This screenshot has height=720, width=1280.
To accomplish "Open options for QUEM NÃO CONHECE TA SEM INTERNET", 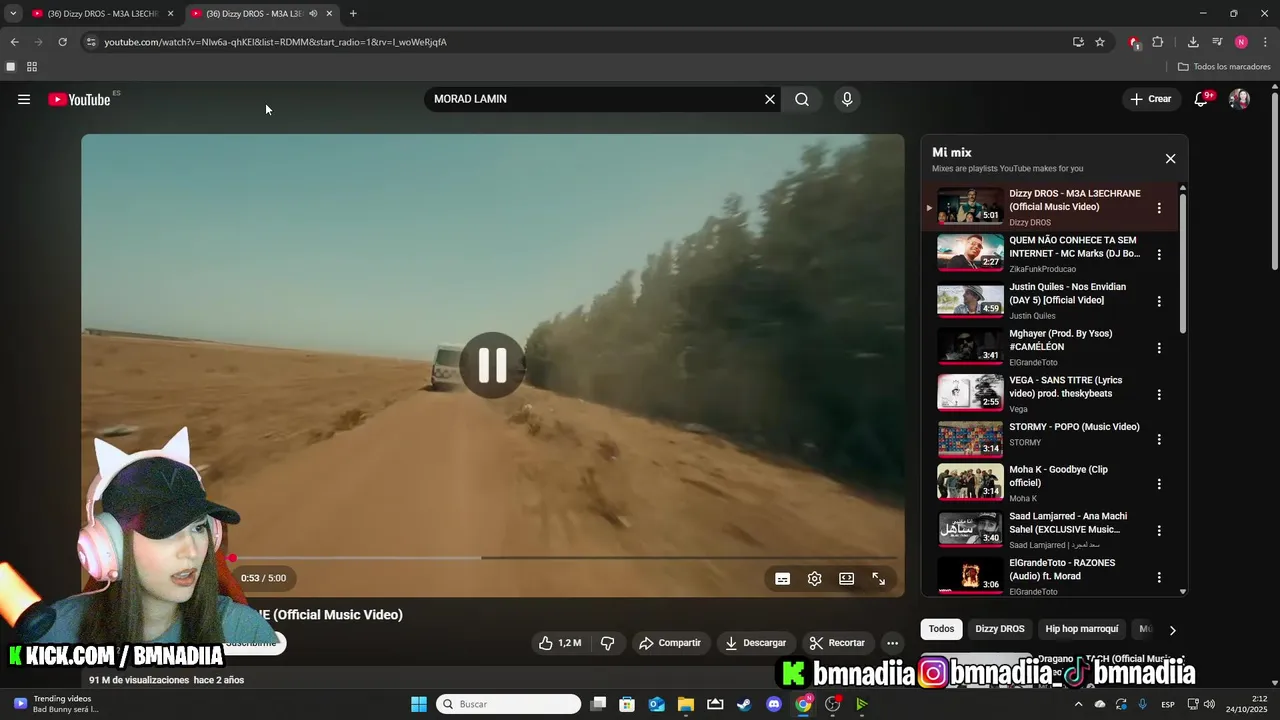I will click(x=1159, y=254).
